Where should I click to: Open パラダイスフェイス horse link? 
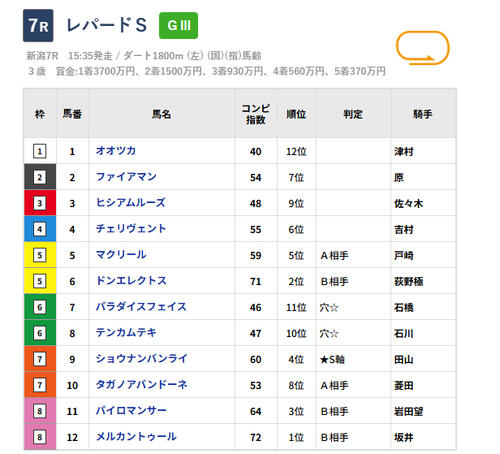[x=141, y=307]
